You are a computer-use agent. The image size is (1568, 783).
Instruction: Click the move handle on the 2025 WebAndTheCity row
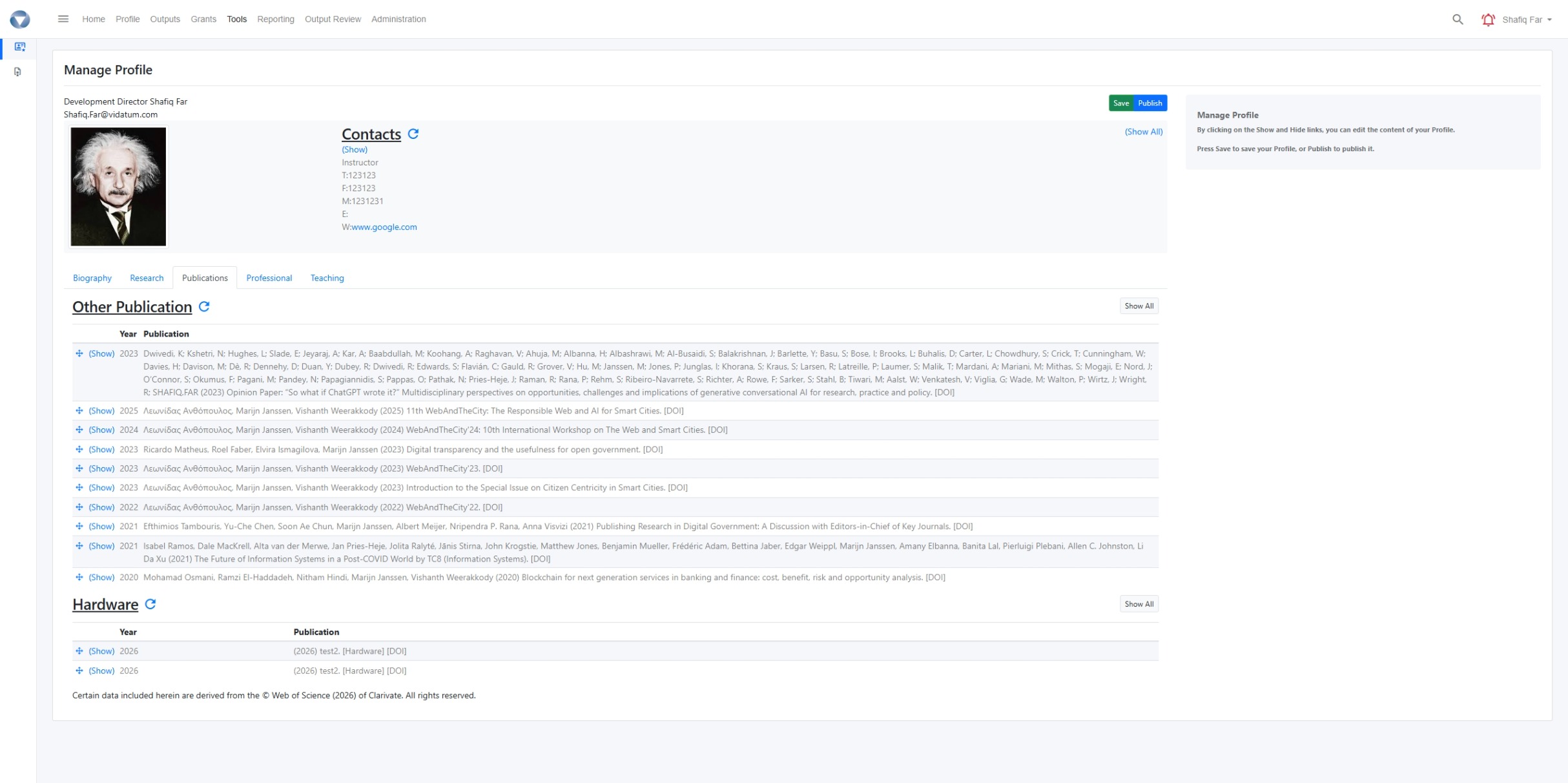(79, 411)
